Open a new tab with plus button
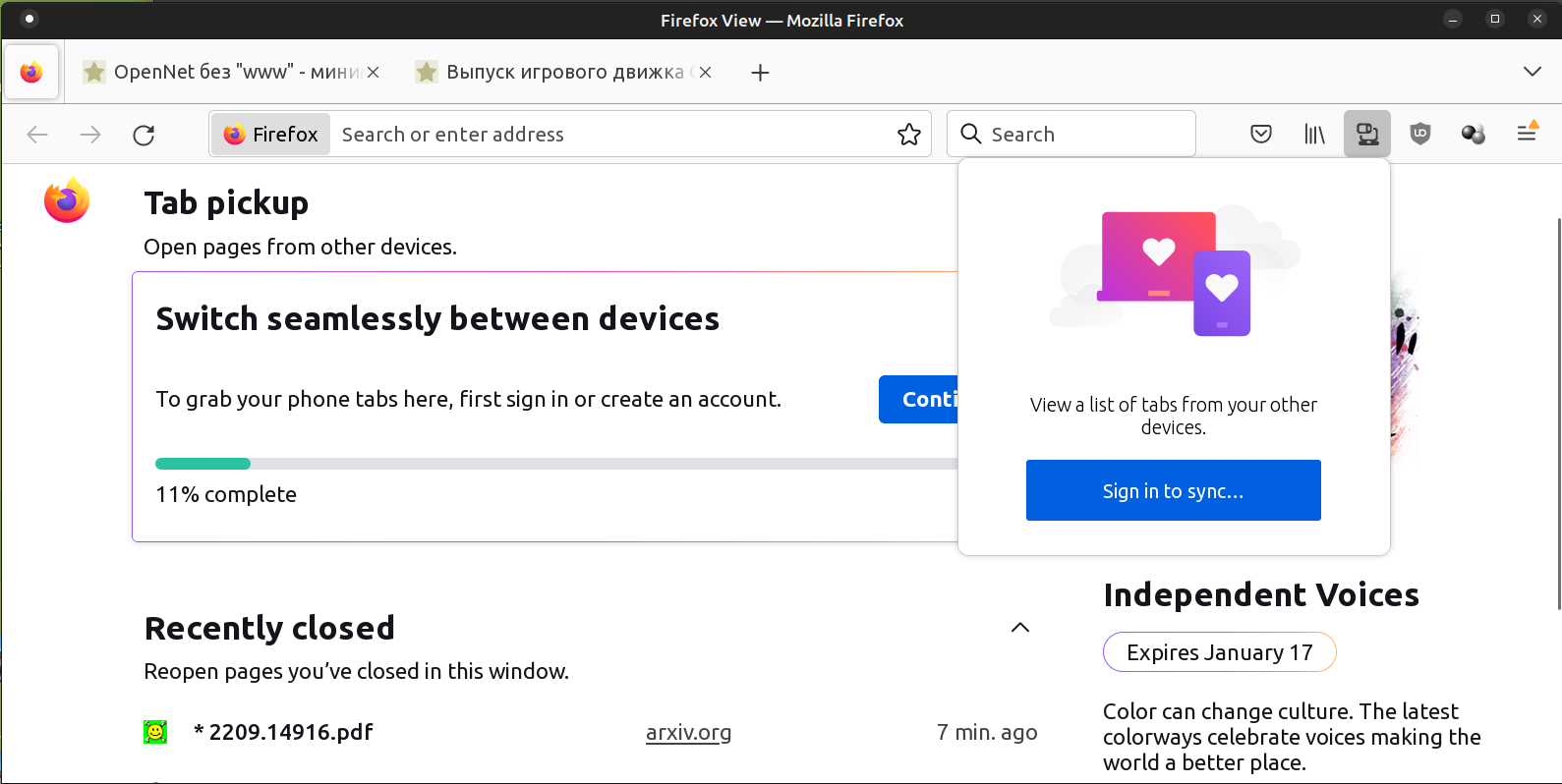Image resolution: width=1562 pixels, height=784 pixels. tap(760, 73)
